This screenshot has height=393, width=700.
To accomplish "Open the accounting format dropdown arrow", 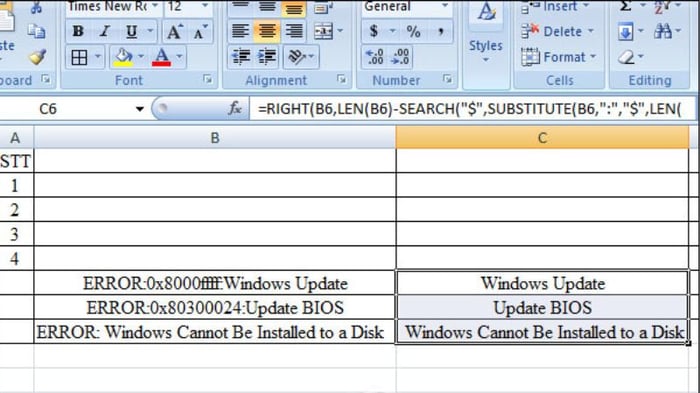I will (x=392, y=31).
